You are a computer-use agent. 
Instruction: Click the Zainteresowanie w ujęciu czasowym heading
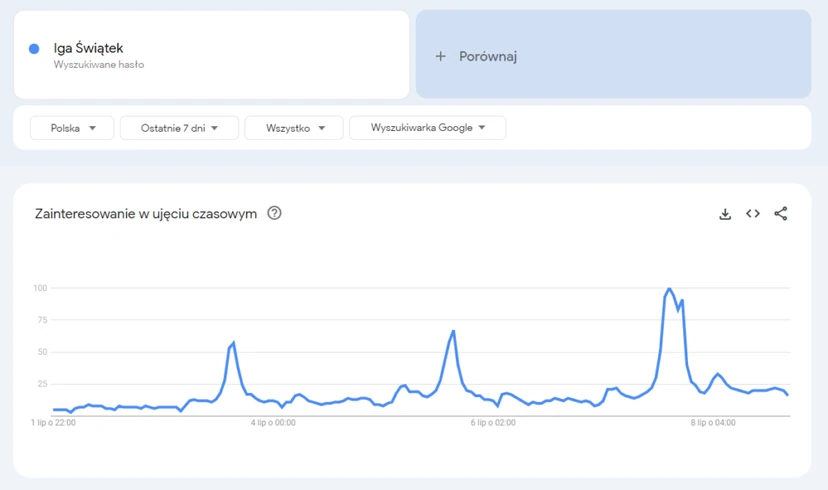tap(146, 214)
